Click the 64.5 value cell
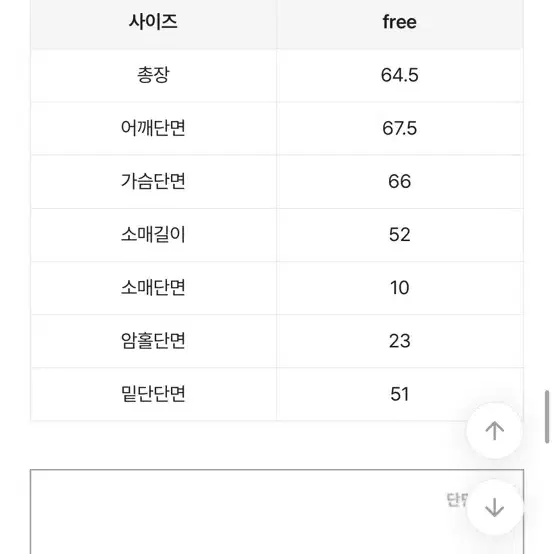 click(x=400, y=75)
